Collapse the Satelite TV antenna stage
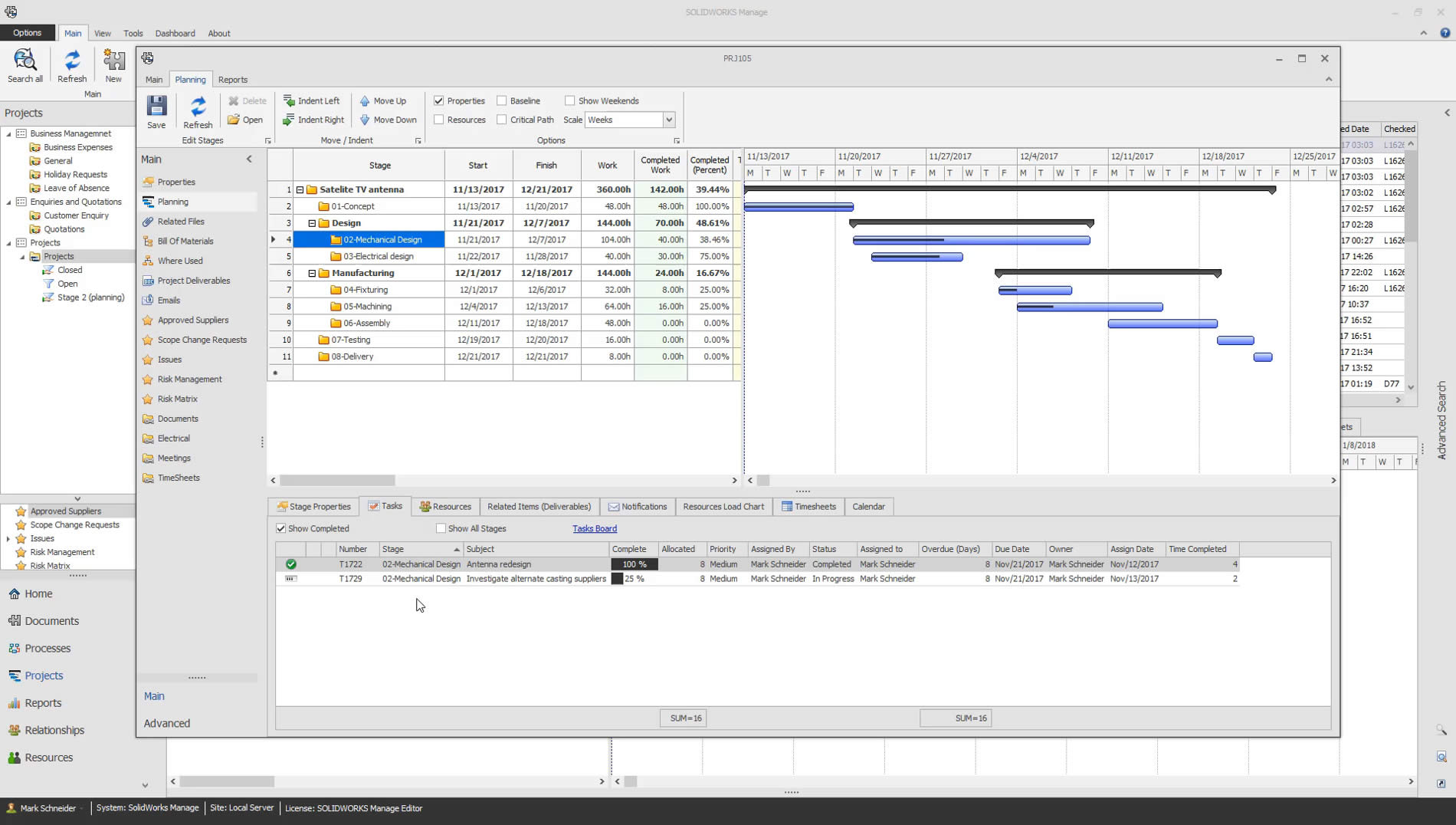Screen dimensions: 1456x825 pyautogui.click(x=300, y=189)
